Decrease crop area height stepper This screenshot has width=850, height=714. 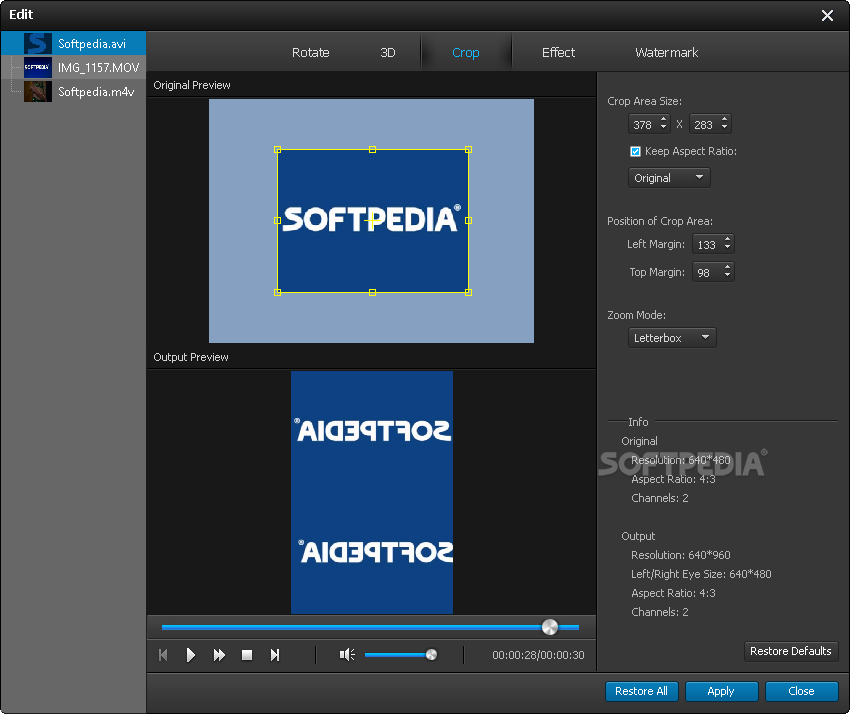[725, 128]
